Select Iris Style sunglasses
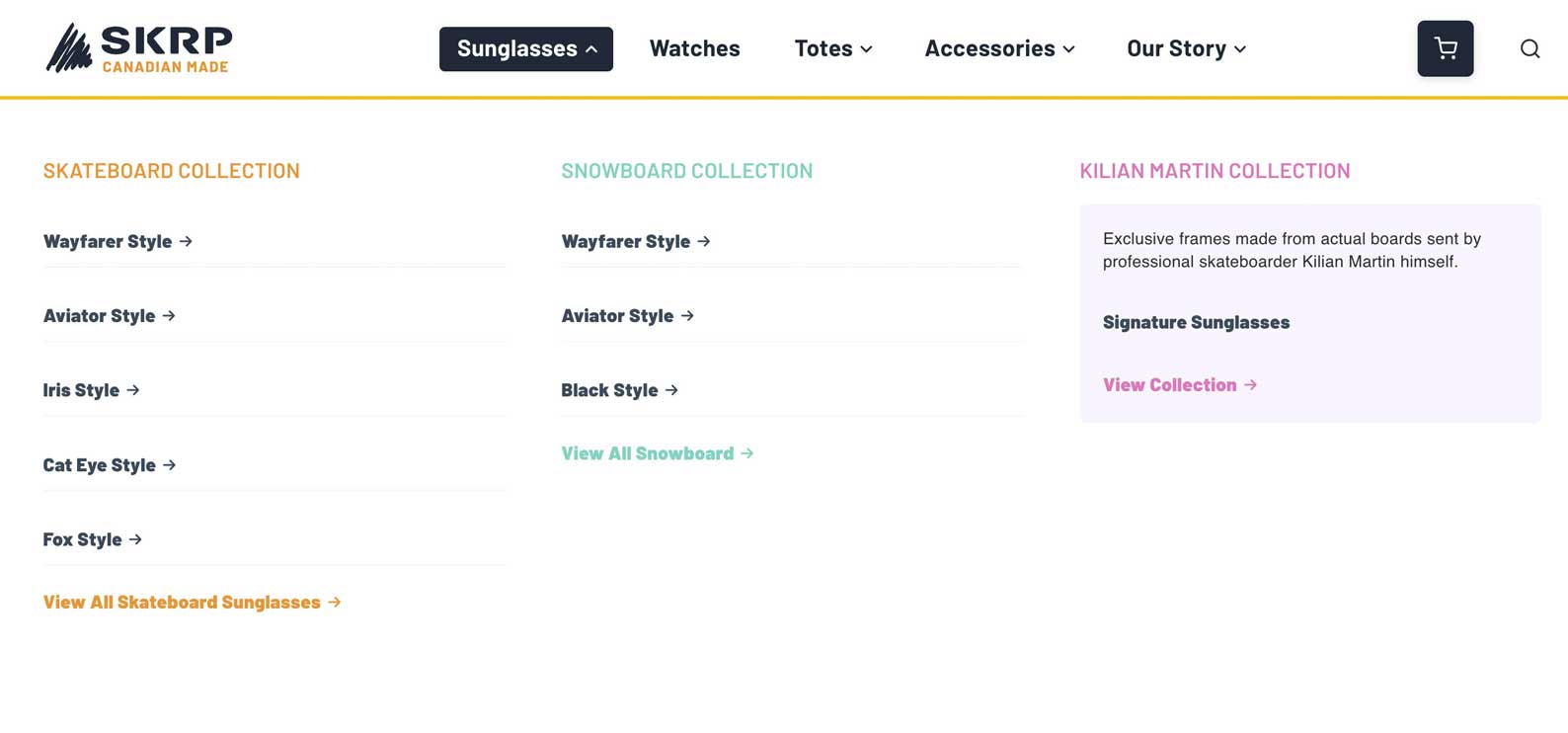 coord(91,390)
